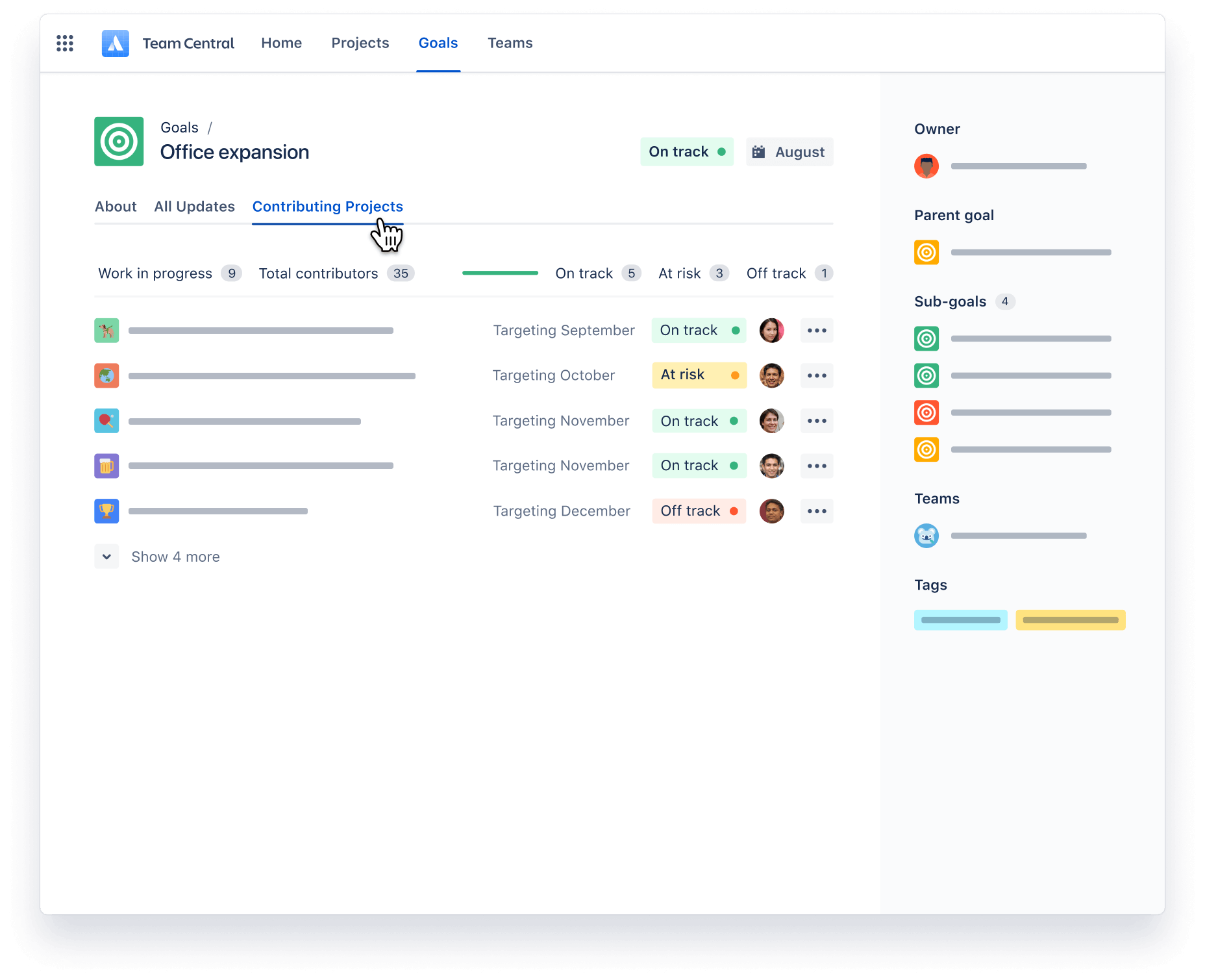Screen dimensions: 1205x980
Task: Click the owner avatar in sidebar
Action: (926, 166)
